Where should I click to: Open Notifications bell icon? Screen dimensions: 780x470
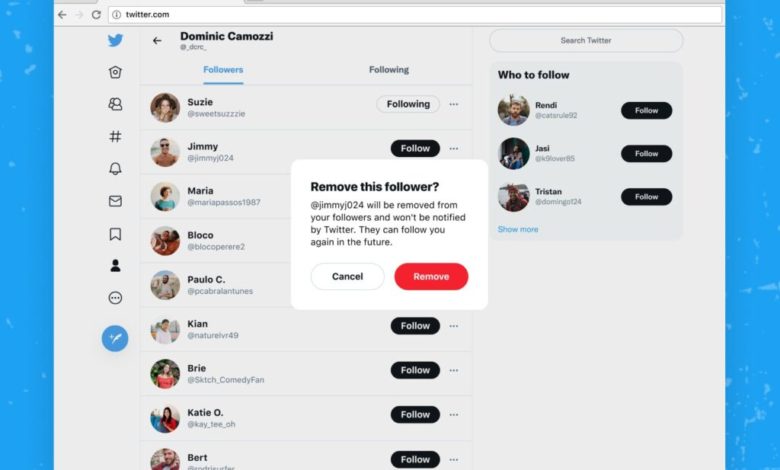click(x=115, y=169)
